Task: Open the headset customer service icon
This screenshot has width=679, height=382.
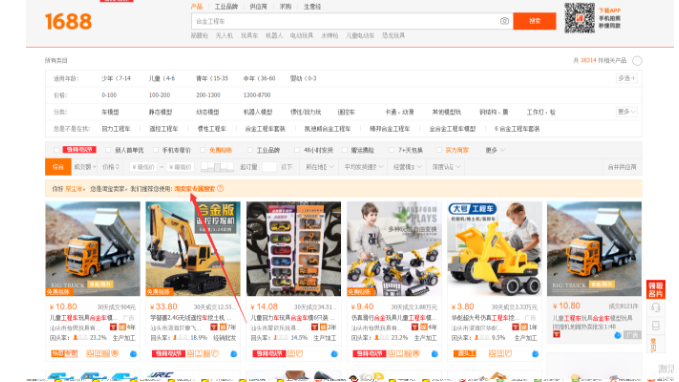Action: tap(656, 308)
